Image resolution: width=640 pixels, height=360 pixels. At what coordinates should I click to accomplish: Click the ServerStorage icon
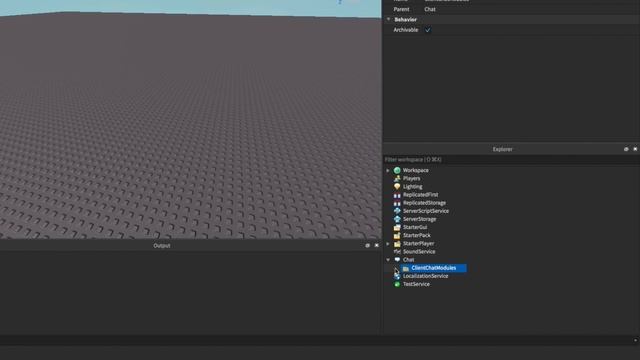click(x=397, y=219)
